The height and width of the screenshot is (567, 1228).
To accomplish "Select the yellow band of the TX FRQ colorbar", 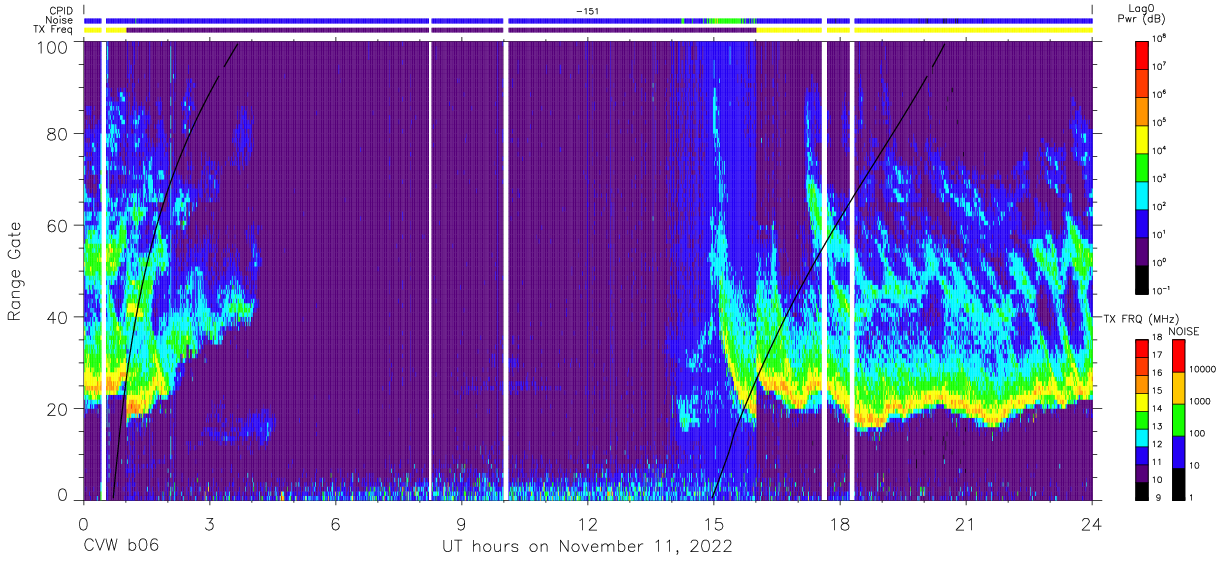I will (1142, 401).
